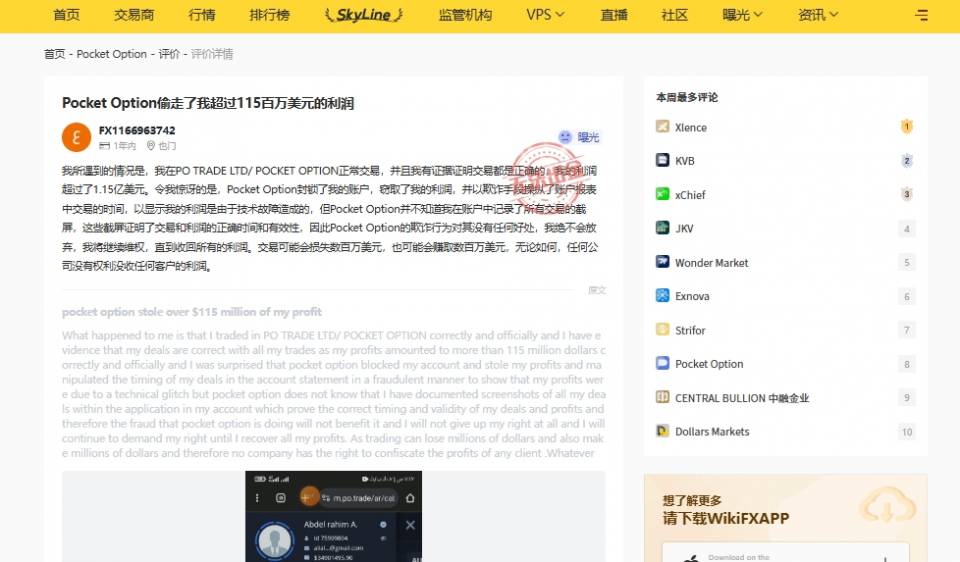Click 评价 breadcrumb link
Image resolution: width=960 pixels, height=562 pixels.
coord(169,54)
